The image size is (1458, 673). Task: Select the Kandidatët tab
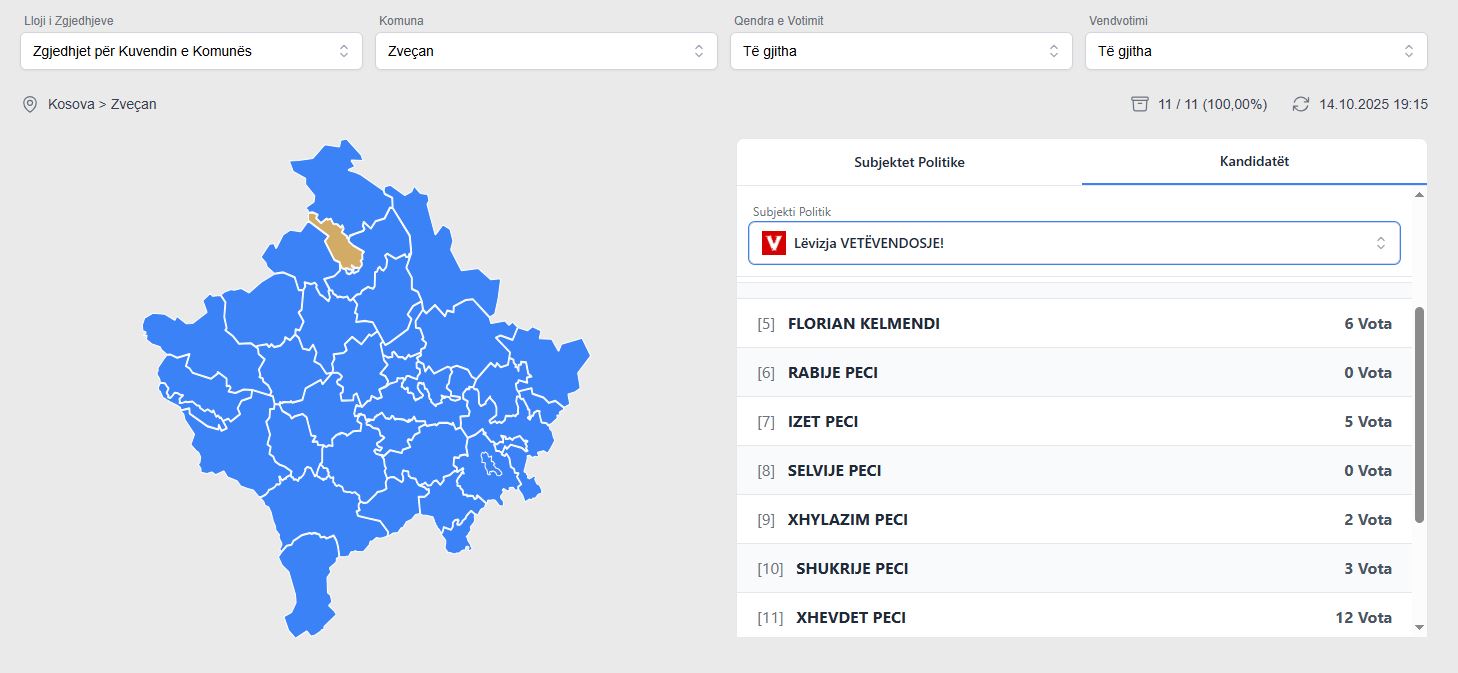point(1254,161)
